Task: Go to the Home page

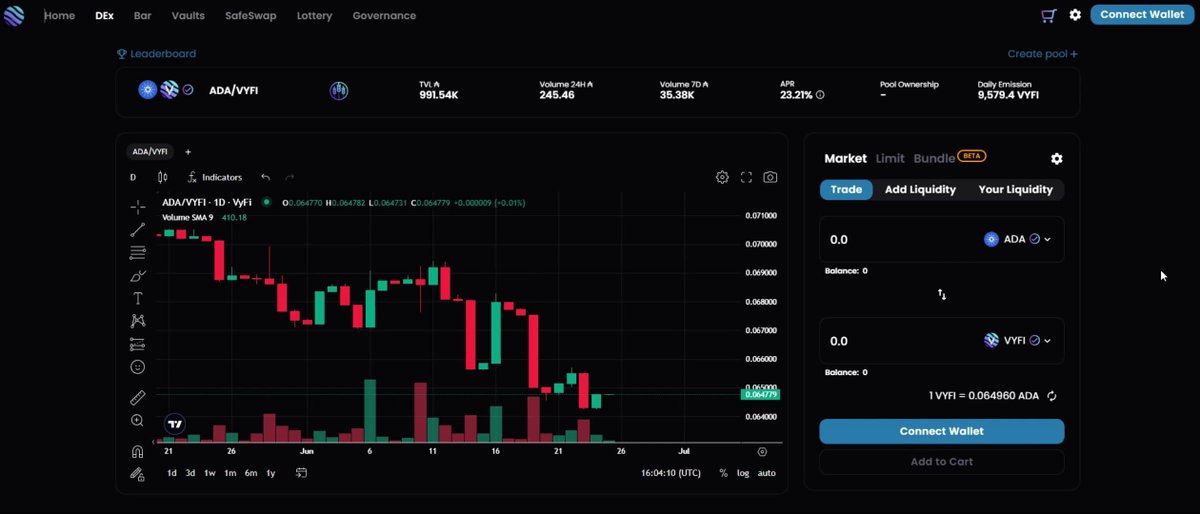Action: [59, 16]
